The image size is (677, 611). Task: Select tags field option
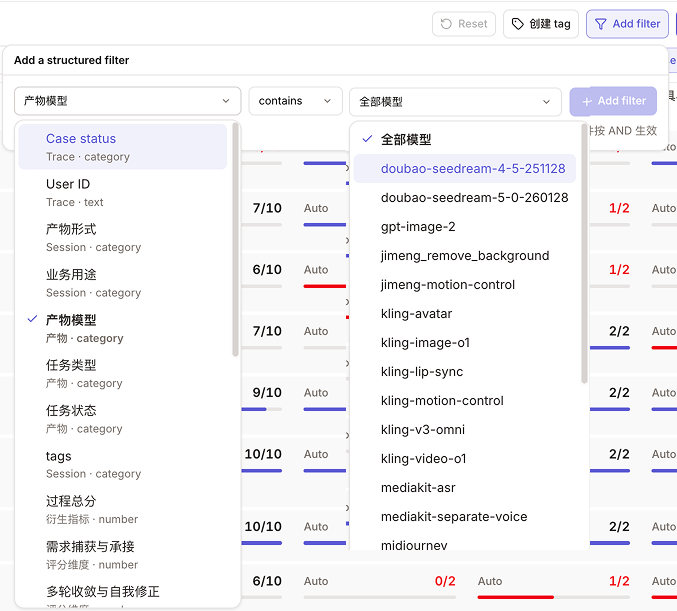(123, 464)
